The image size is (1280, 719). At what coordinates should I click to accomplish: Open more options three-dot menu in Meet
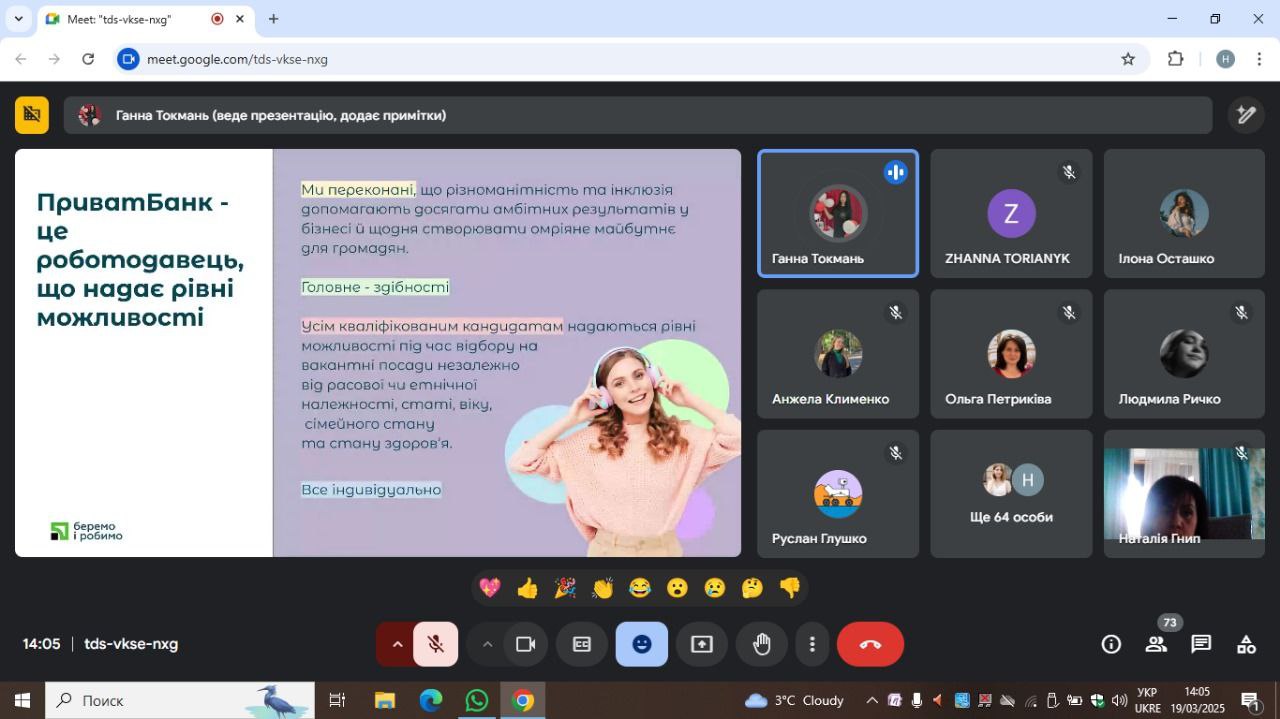coord(812,644)
